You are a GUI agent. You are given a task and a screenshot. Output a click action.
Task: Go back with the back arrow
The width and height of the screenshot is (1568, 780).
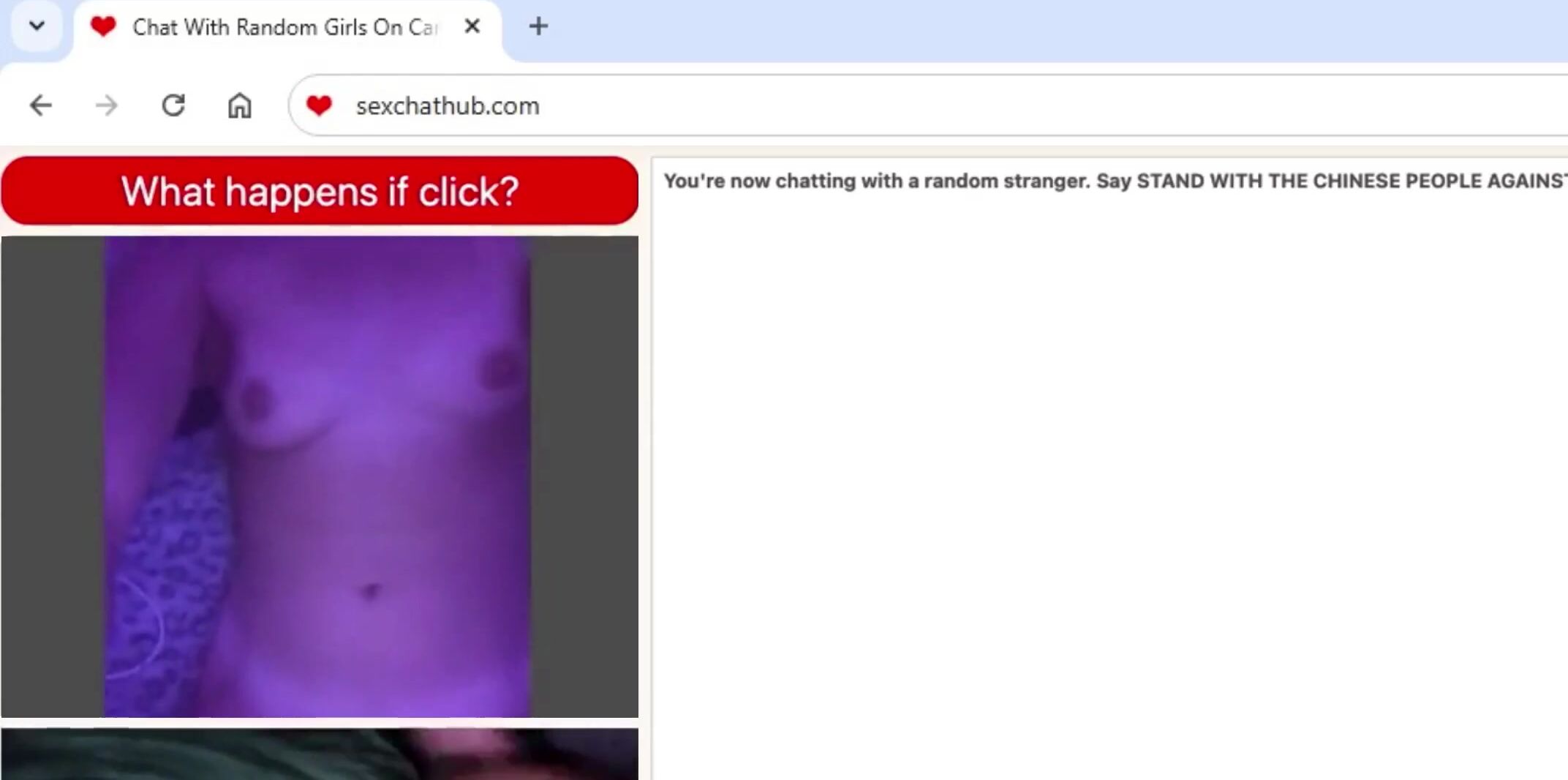41,105
